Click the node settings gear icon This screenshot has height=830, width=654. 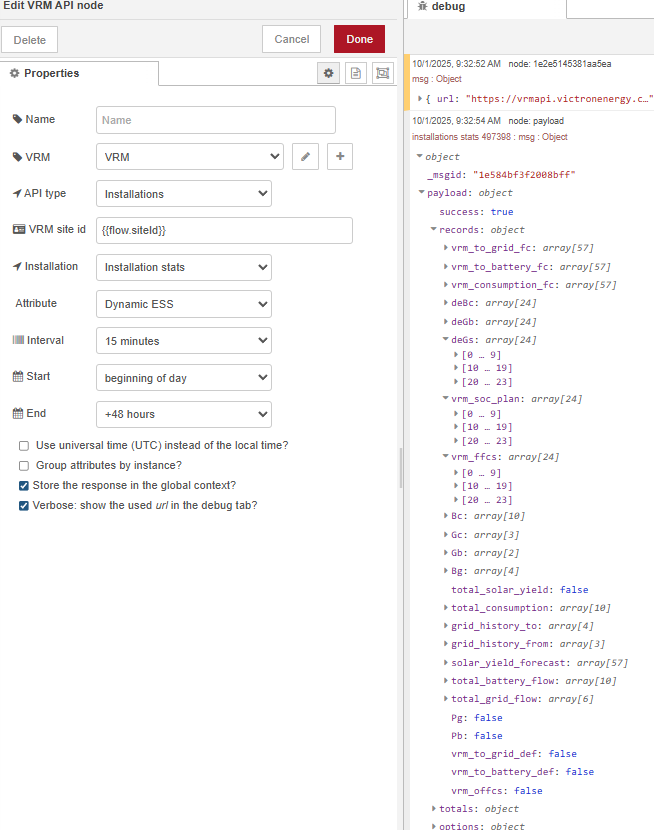coord(328,73)
